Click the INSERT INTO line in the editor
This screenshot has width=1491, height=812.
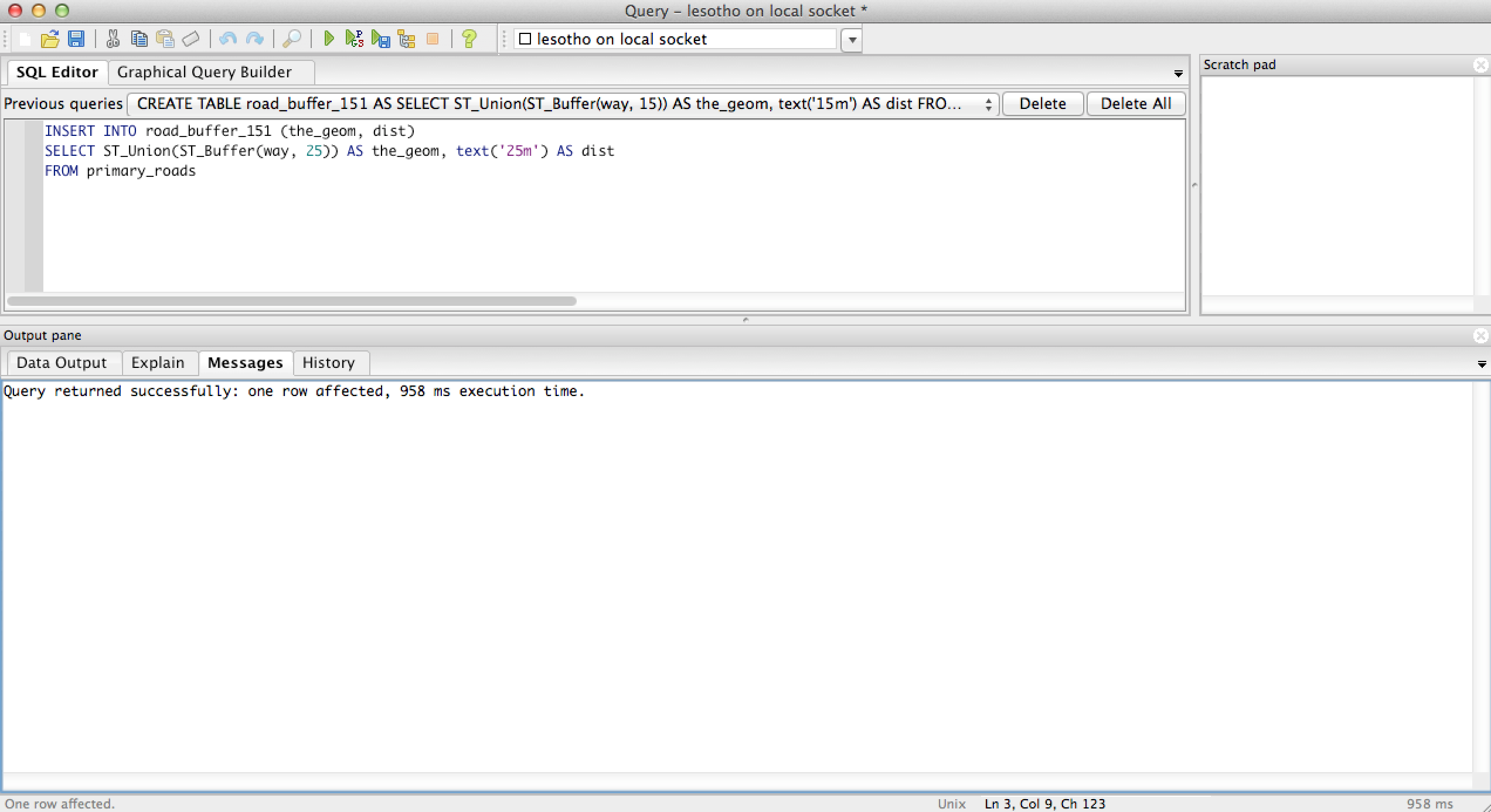230,131
